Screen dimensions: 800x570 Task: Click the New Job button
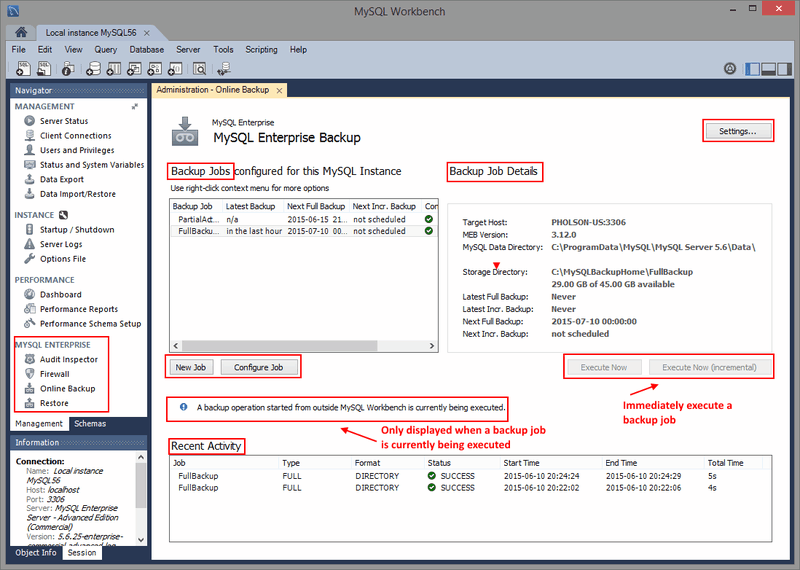click(191, 367)
